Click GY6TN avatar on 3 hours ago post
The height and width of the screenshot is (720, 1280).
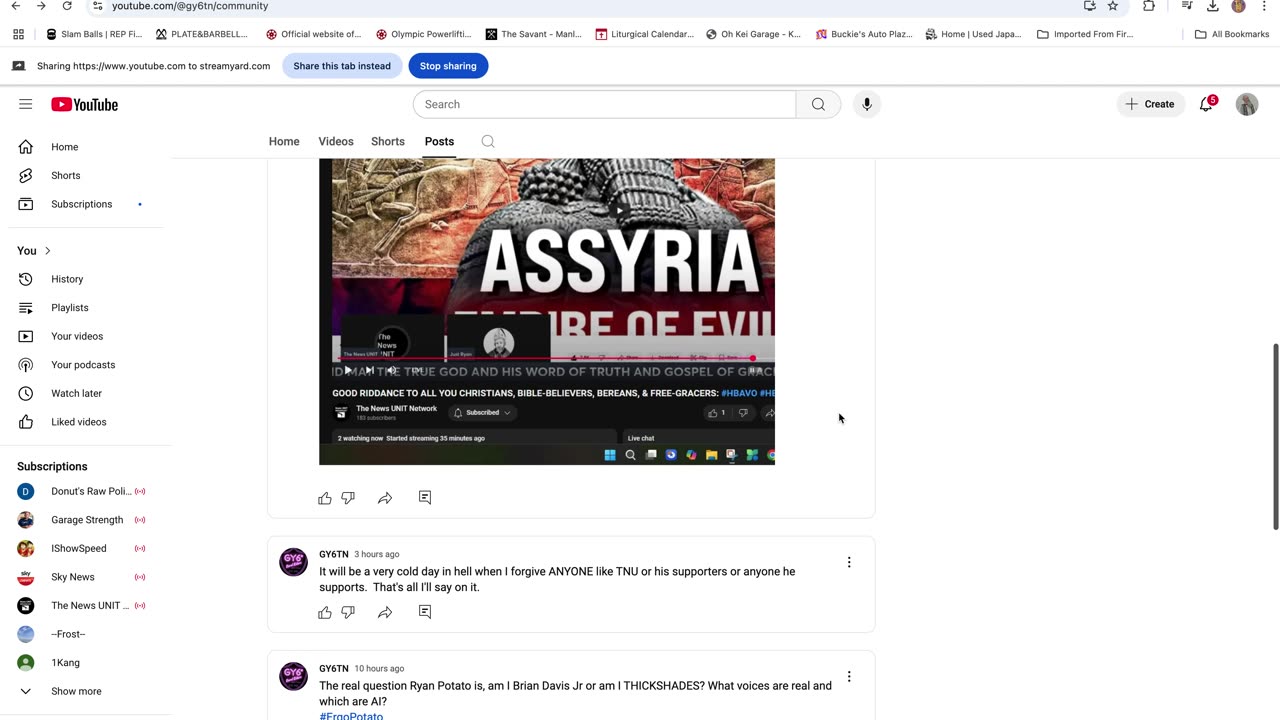(x=293, y=562)
